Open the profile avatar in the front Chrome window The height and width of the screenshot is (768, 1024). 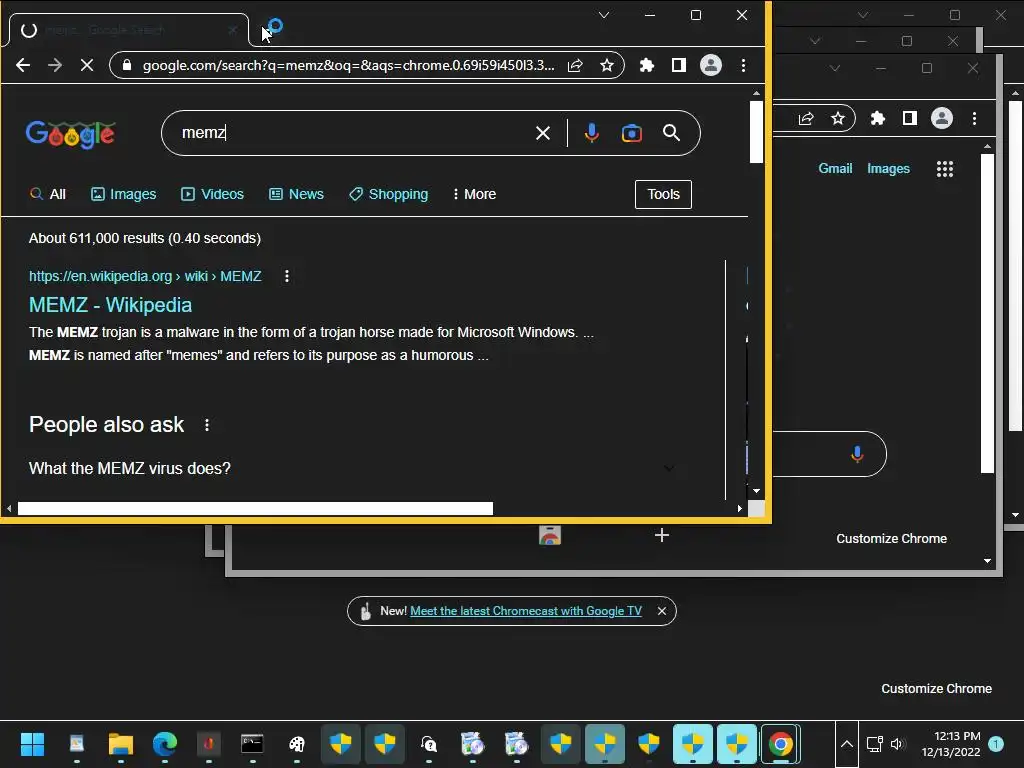point(711,65)
